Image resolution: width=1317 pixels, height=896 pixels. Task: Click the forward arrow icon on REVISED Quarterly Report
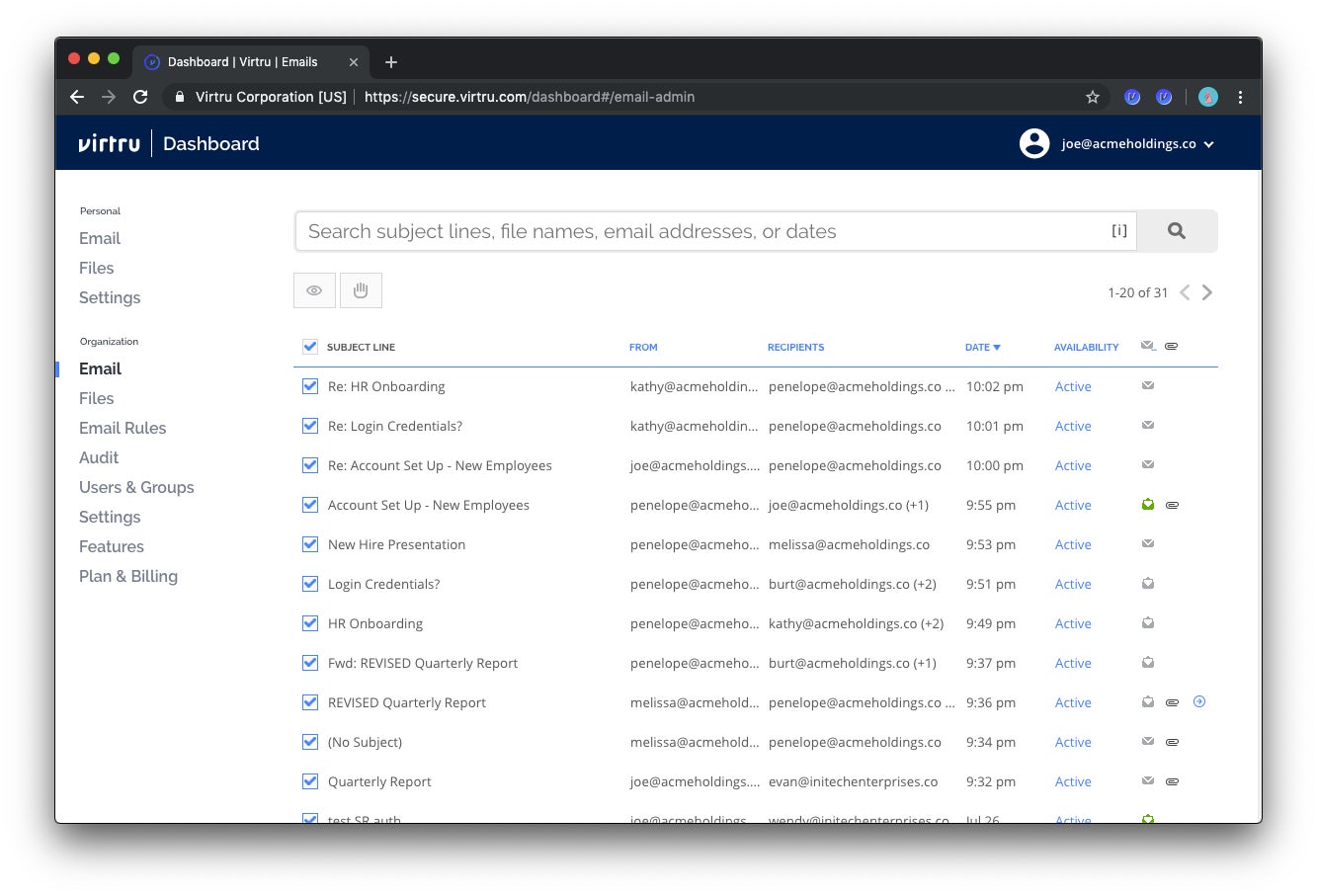(x=1199, y=701)
